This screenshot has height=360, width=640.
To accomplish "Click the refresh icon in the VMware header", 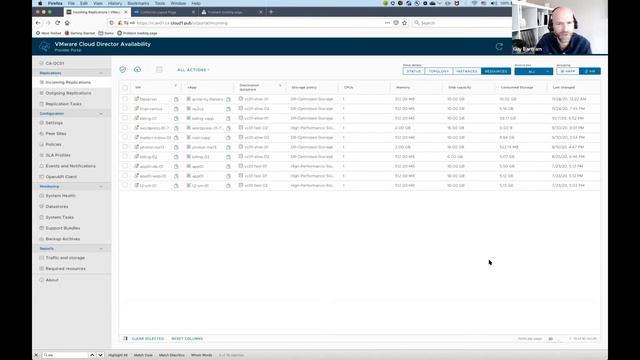I will [x=499, y=47].
